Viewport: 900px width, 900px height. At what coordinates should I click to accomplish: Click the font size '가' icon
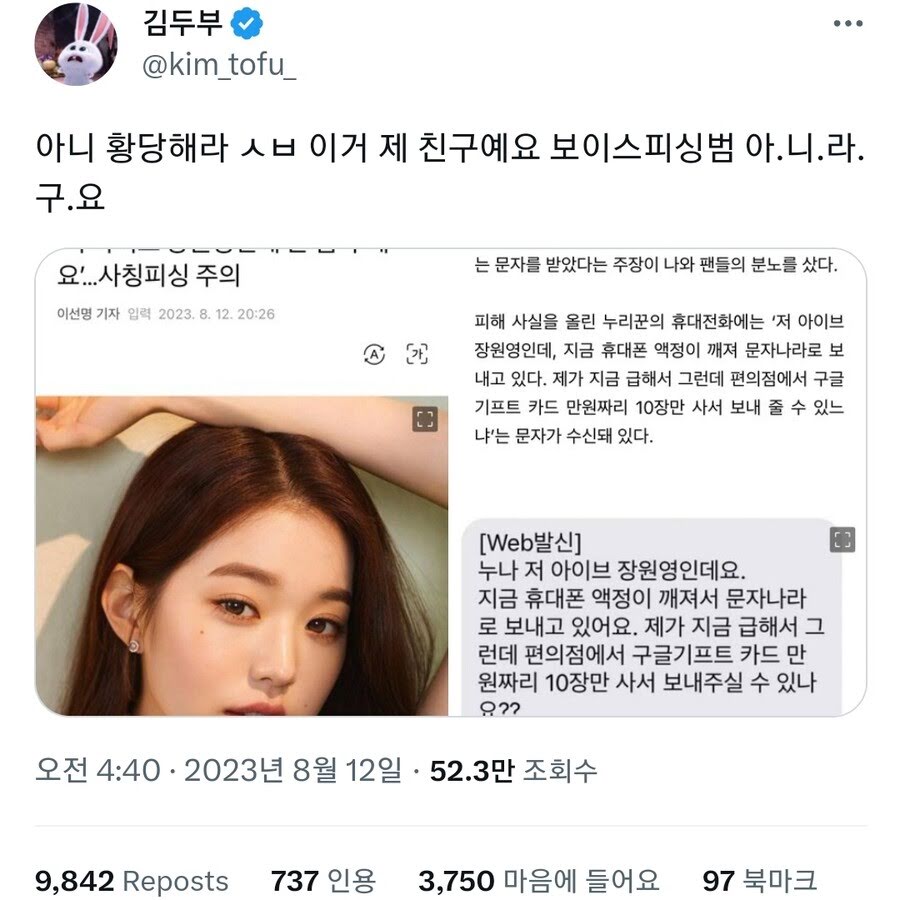click(417, 354)
